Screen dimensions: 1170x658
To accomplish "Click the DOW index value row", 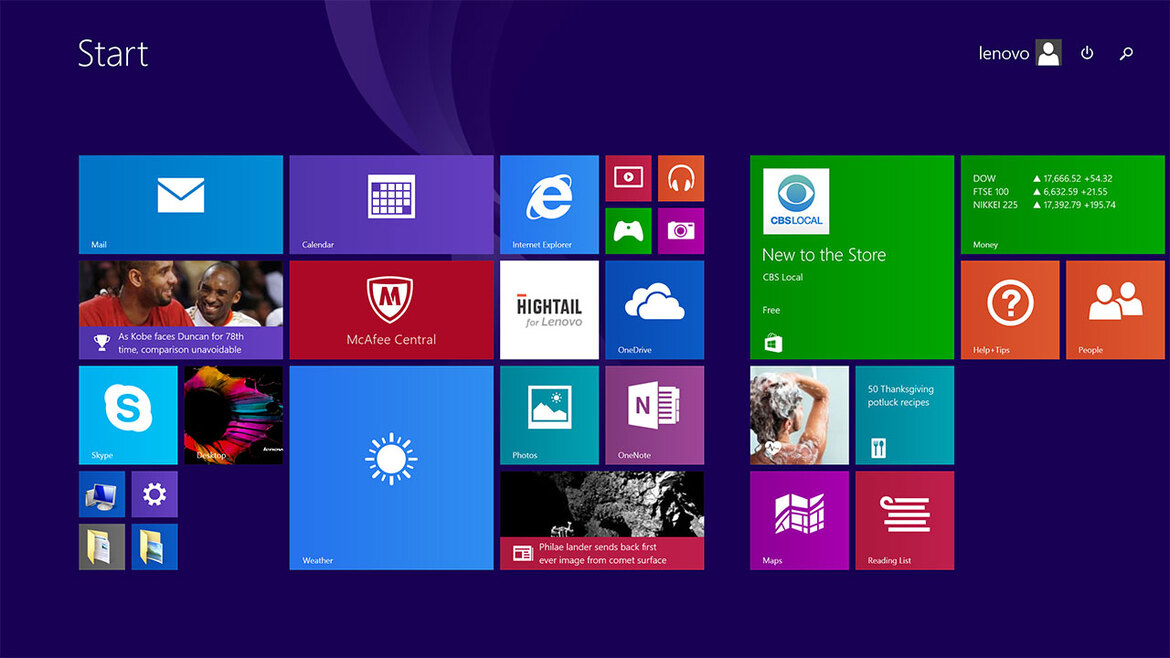I will click(1042, 178).
